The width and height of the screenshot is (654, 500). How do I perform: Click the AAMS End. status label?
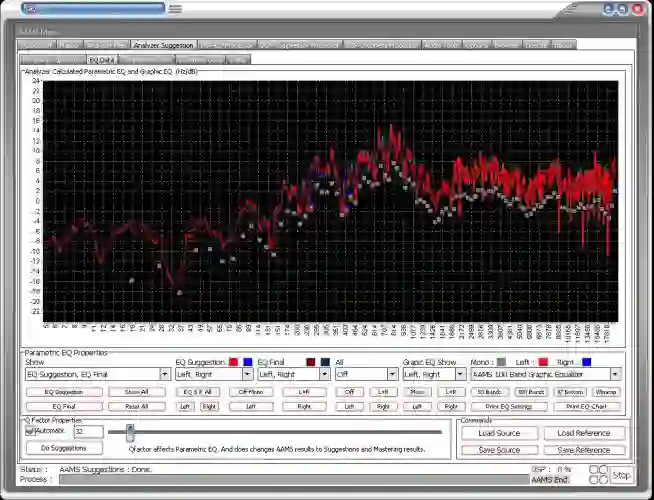coord(550,480)
